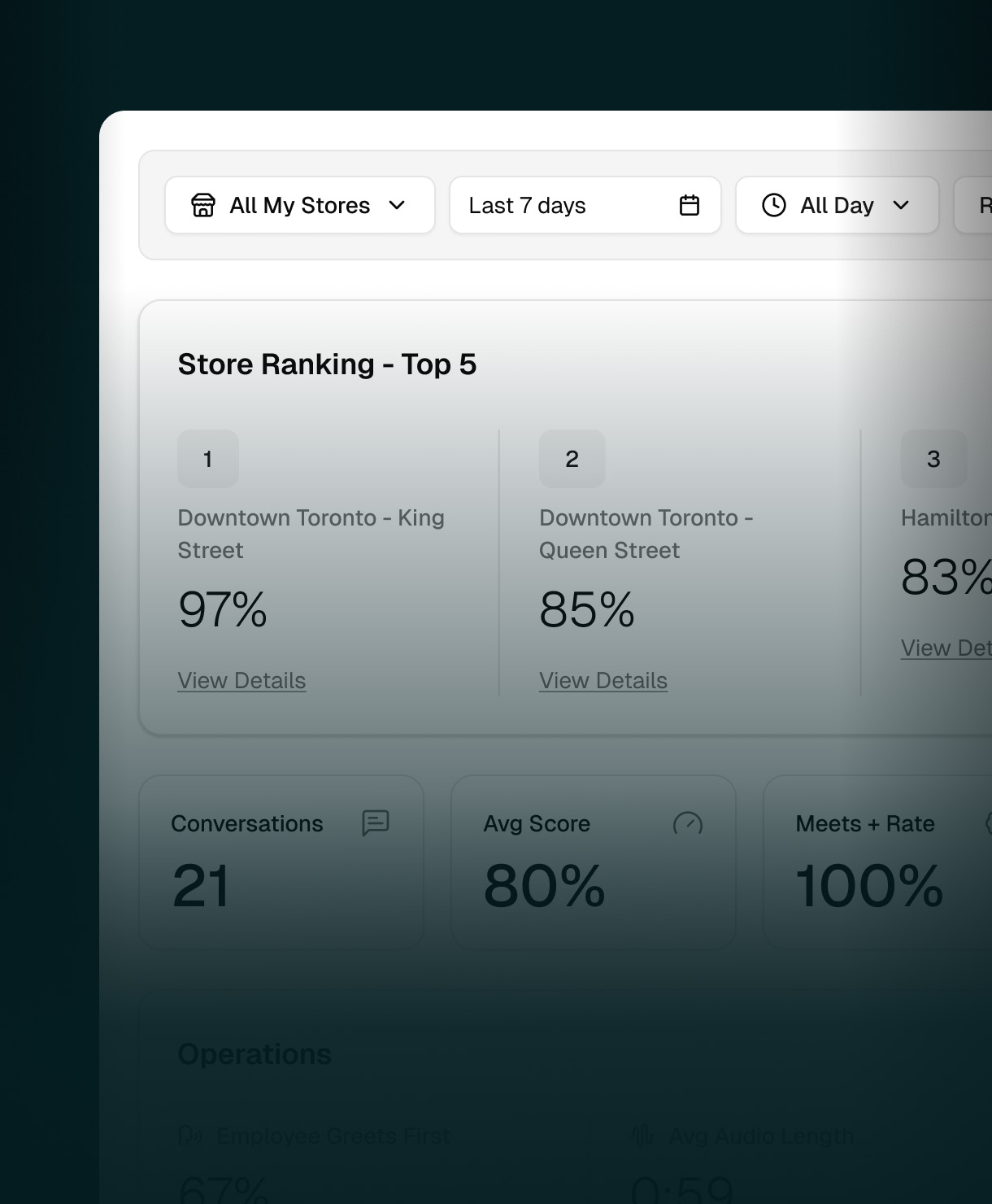The height and width of the screenshot is (1204, 992).
Task: Click the Avg Score label
Action: point(537,823)
